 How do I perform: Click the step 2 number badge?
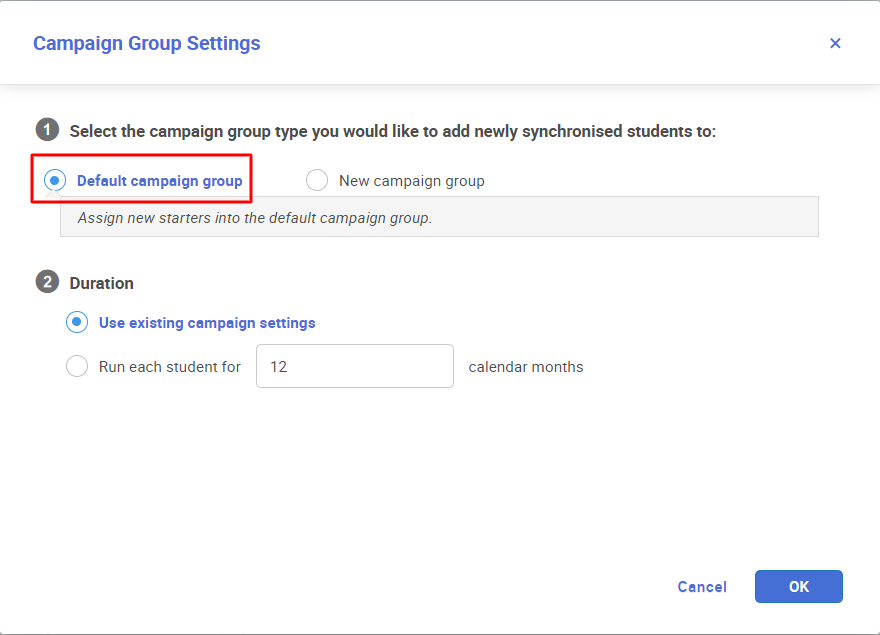tap(48, 282)
